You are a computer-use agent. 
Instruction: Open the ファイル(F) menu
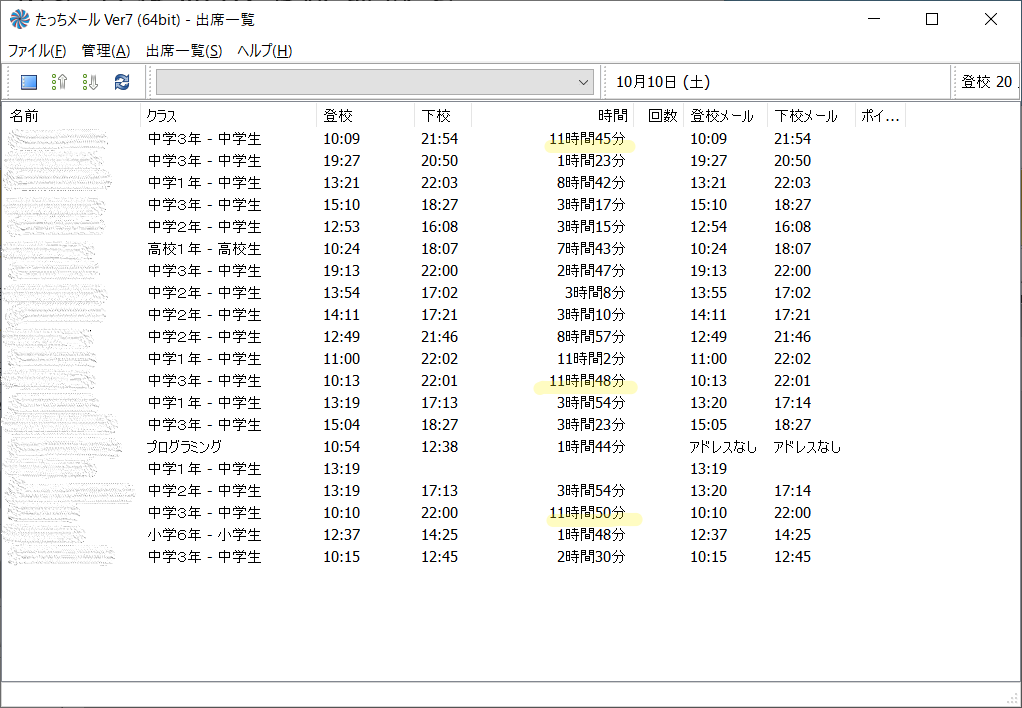click(x=37, y=51)
